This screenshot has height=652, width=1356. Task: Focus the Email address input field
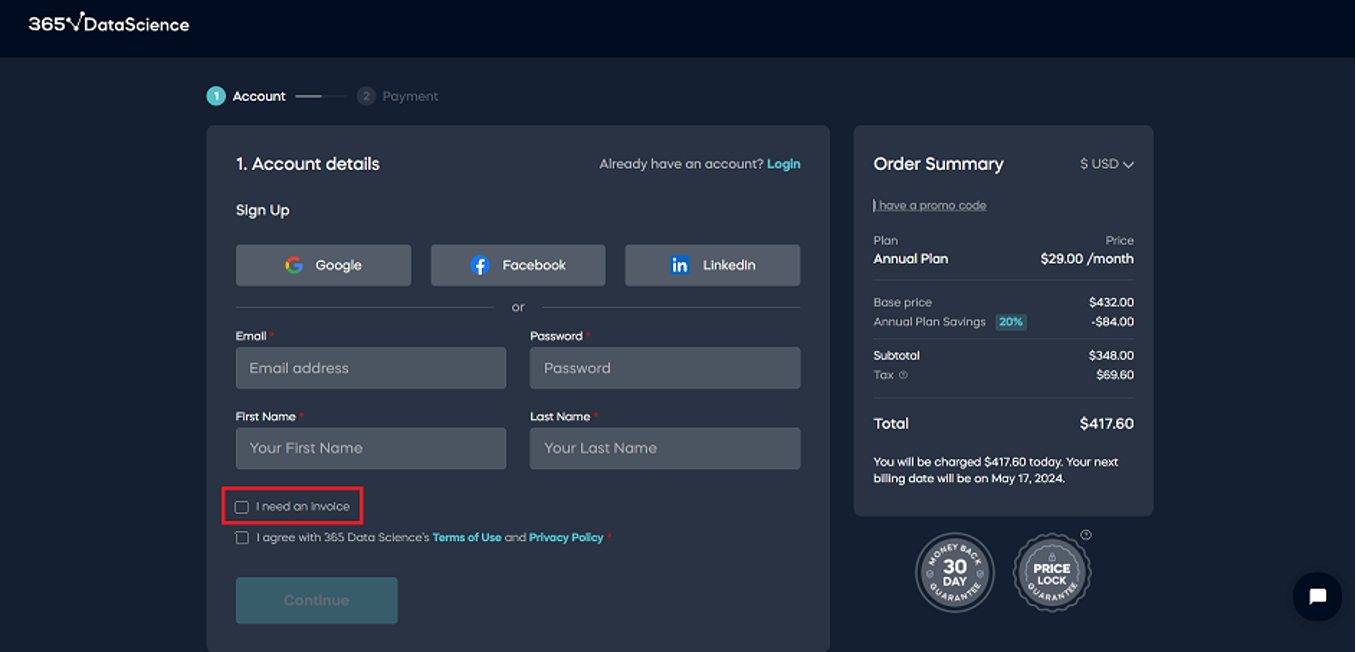tap(370, 368)
